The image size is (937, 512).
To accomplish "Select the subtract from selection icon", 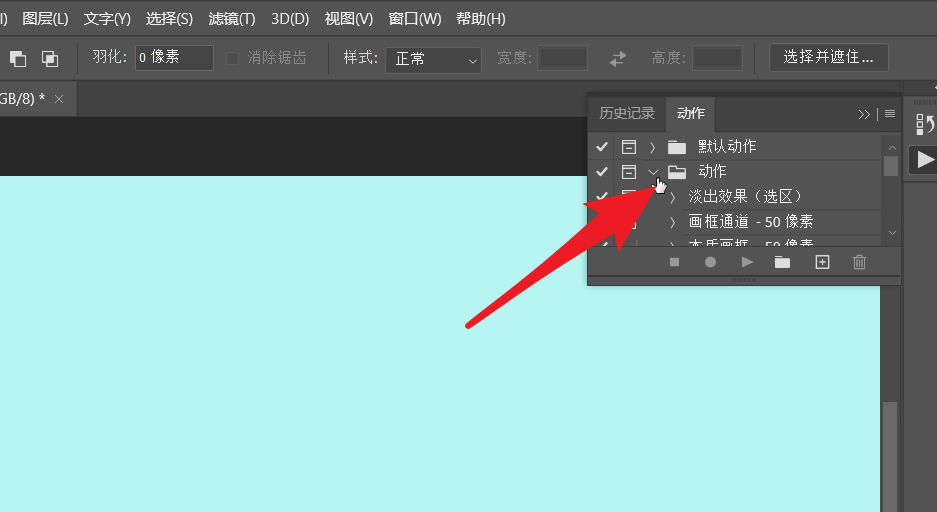I will (18, 59).
